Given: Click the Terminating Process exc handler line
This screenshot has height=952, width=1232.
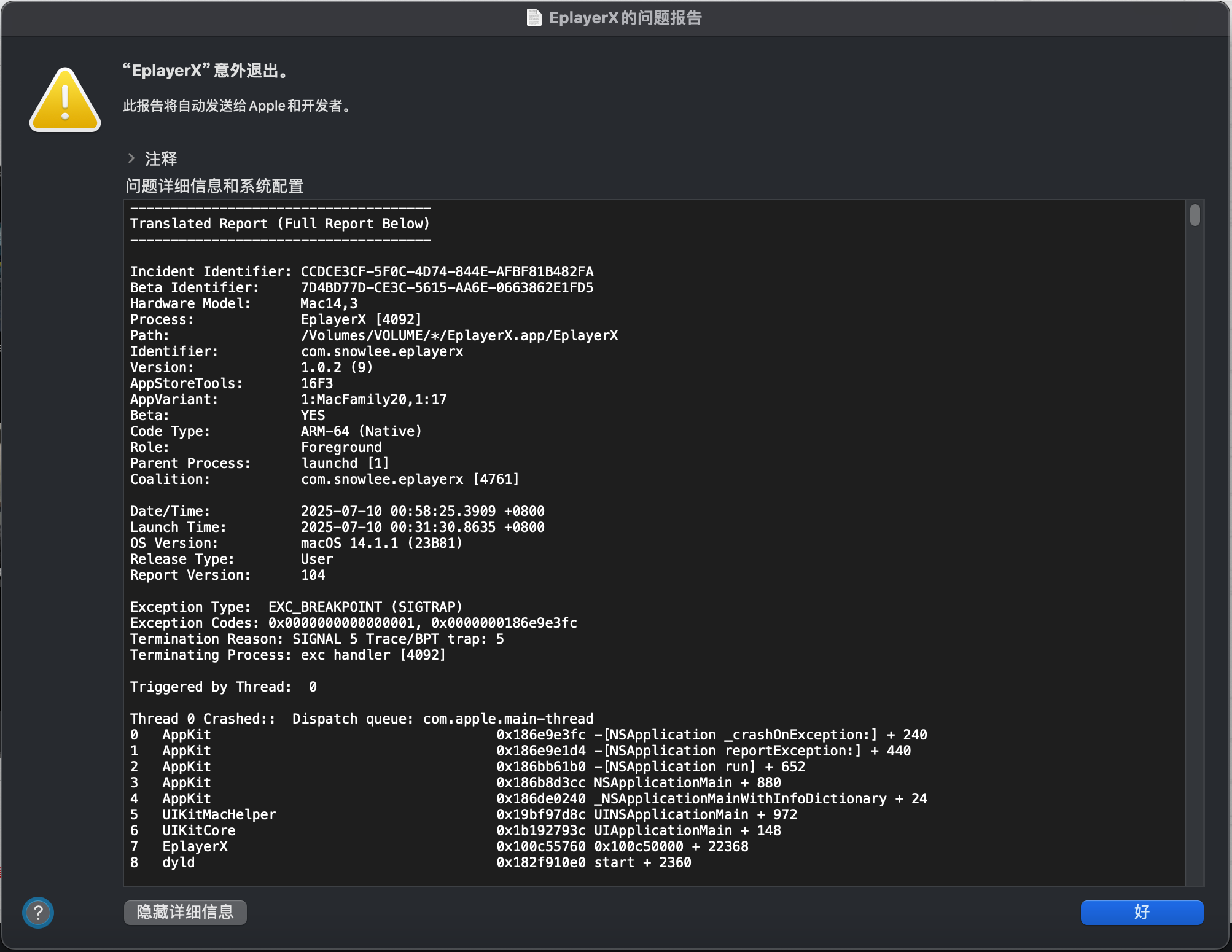Looking at the screenshot, I should coord(288,655).
